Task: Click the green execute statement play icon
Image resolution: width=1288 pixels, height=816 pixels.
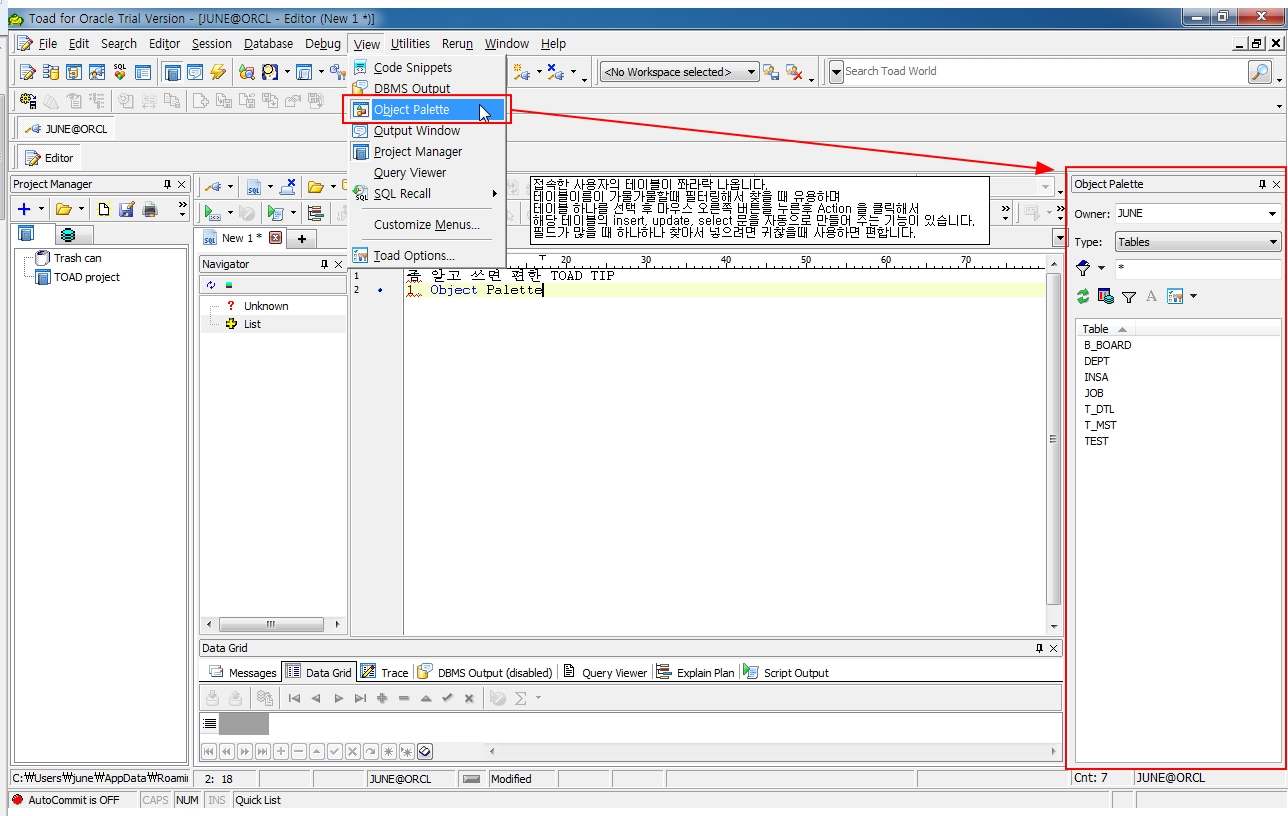Action: click(x=211, y=213)
